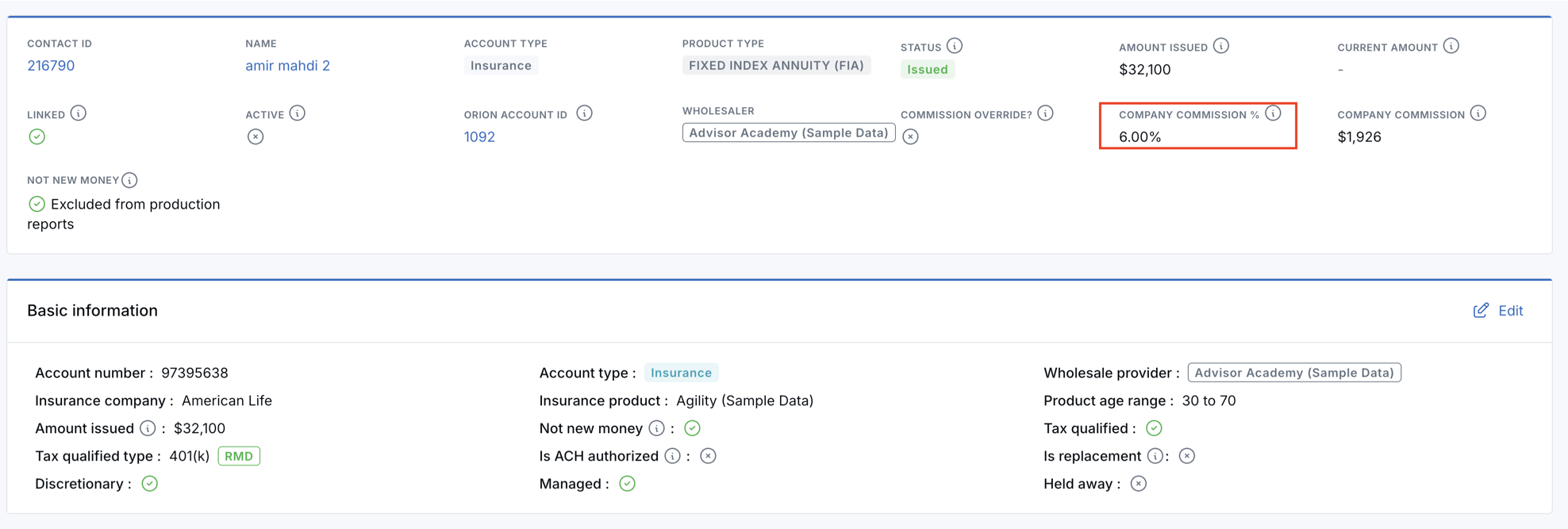
Task: Click info icon beside Is replacement
Action: tap(1155, 456)
